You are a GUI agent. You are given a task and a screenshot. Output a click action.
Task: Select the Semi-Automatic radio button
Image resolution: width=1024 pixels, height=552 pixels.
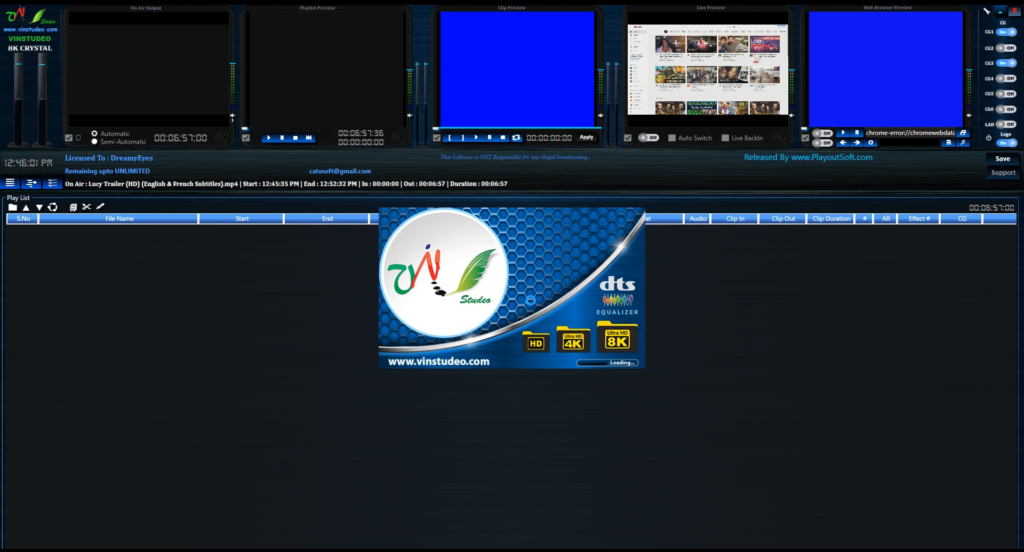coord(95,142)
